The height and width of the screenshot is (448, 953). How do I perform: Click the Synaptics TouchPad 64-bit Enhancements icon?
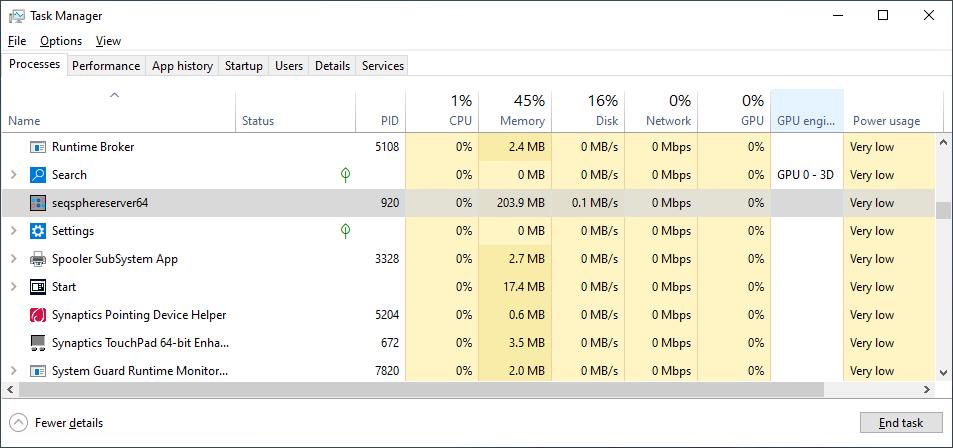(x=38, y=343)
